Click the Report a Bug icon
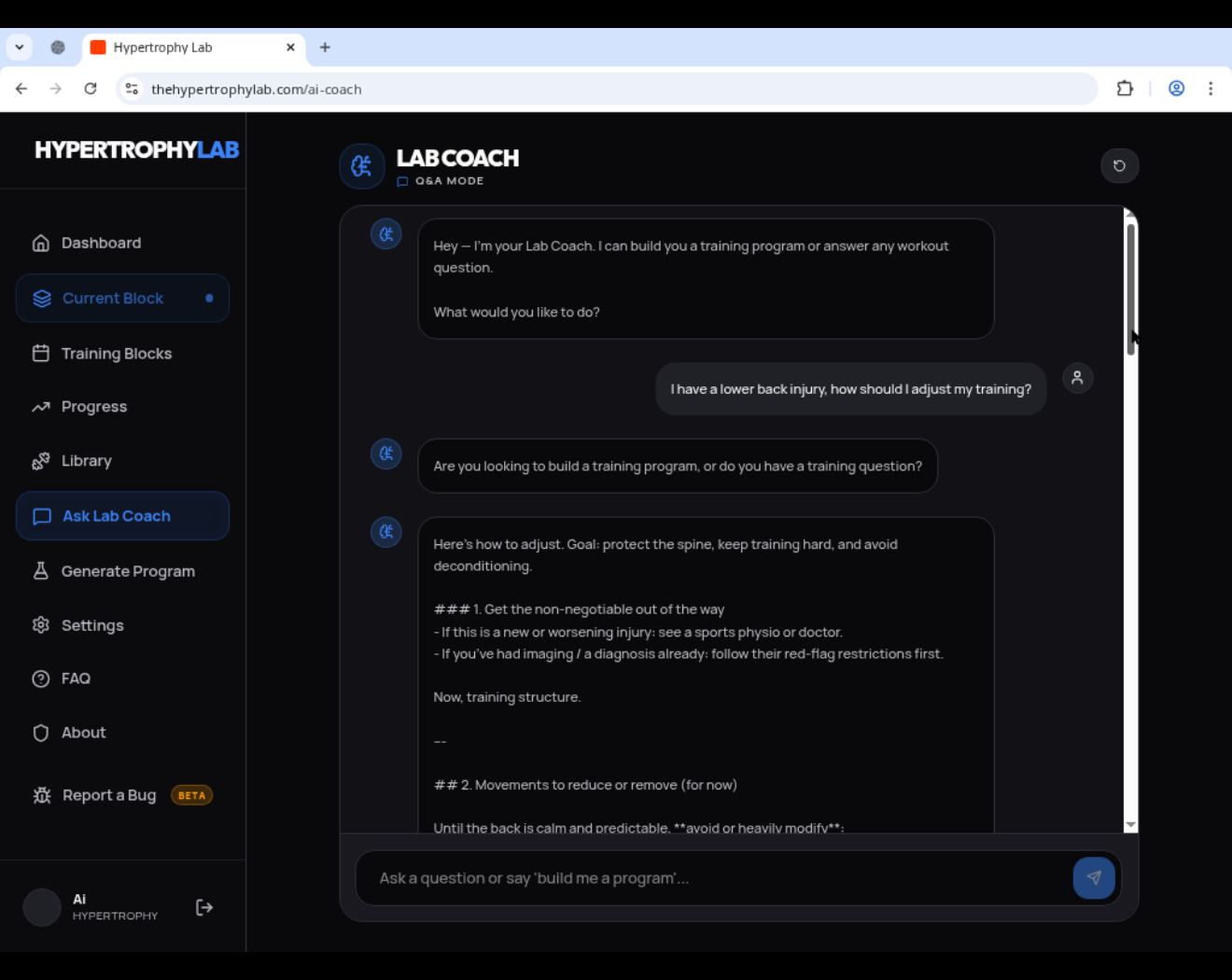This screenshot has height=980, width=1232. click(x=41, y=794)
